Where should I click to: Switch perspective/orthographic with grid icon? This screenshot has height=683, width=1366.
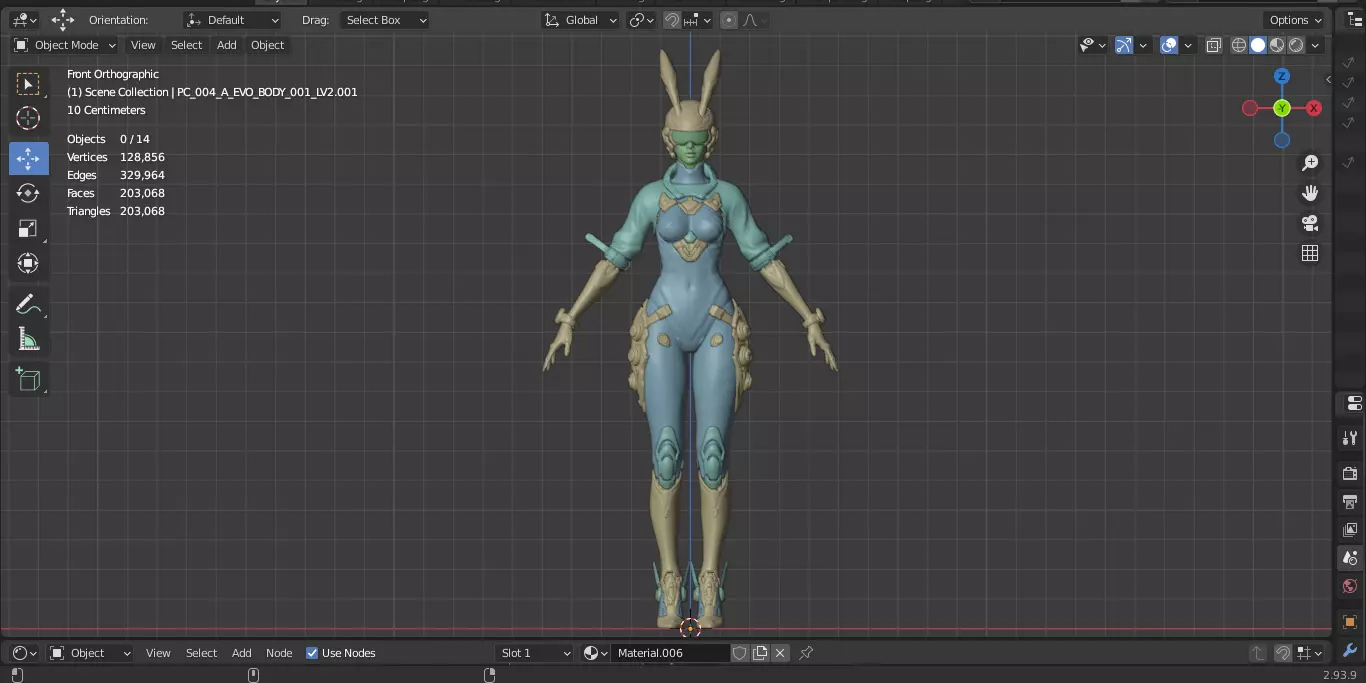(1310, 253)
